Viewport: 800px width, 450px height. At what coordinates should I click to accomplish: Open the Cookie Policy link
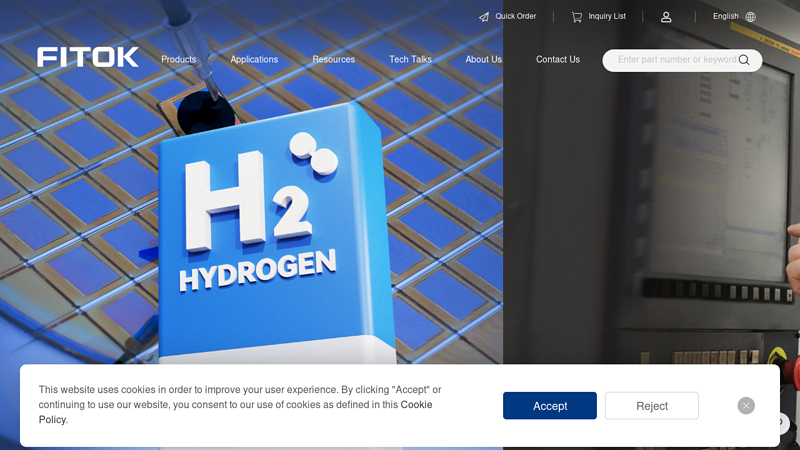[x=416, y=405]
